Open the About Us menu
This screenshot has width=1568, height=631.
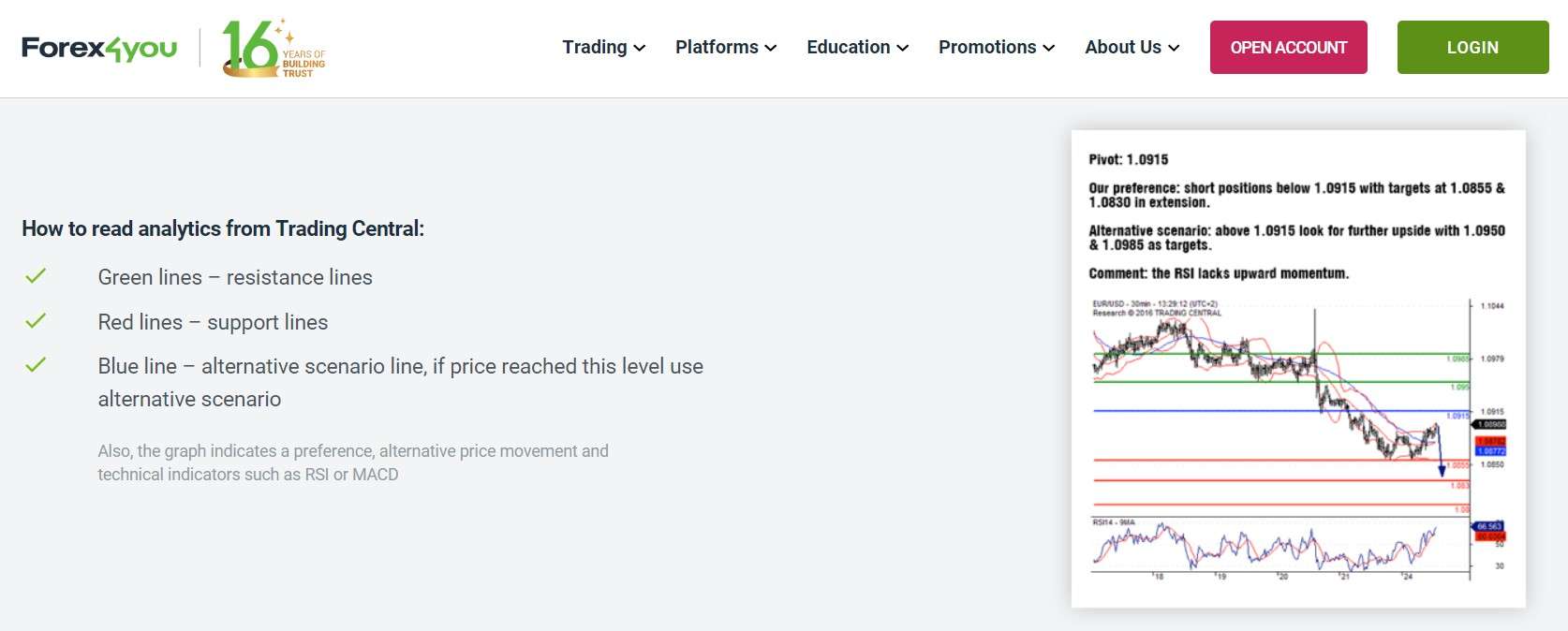(1123, 47)
